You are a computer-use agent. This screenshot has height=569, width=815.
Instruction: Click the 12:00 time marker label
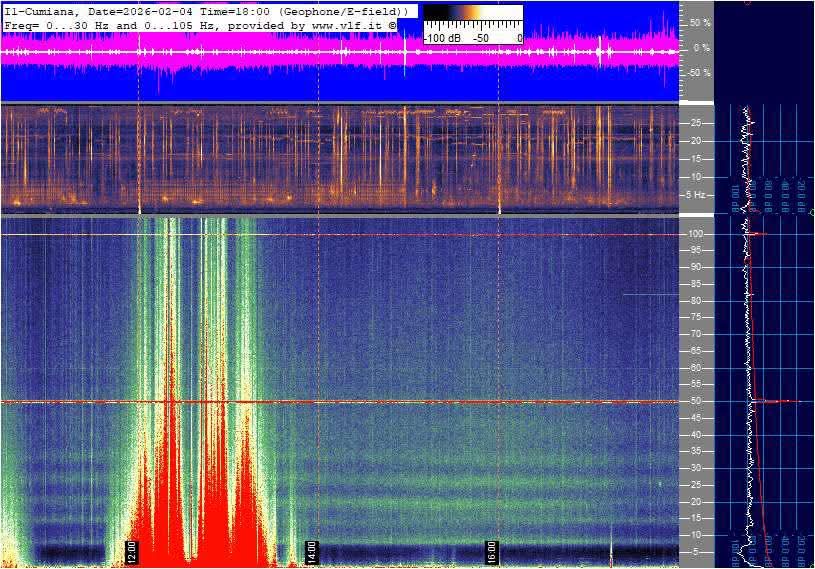(131, 551)
